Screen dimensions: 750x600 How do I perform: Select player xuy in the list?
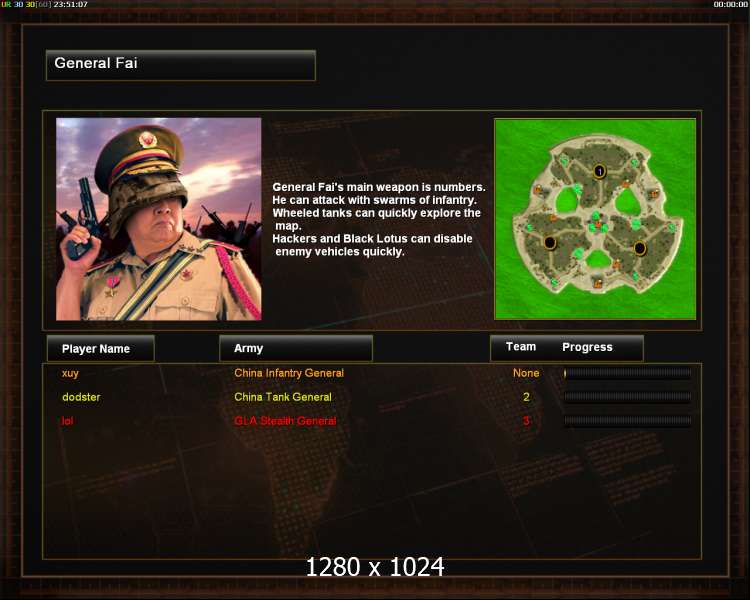[x=70, y=374]
